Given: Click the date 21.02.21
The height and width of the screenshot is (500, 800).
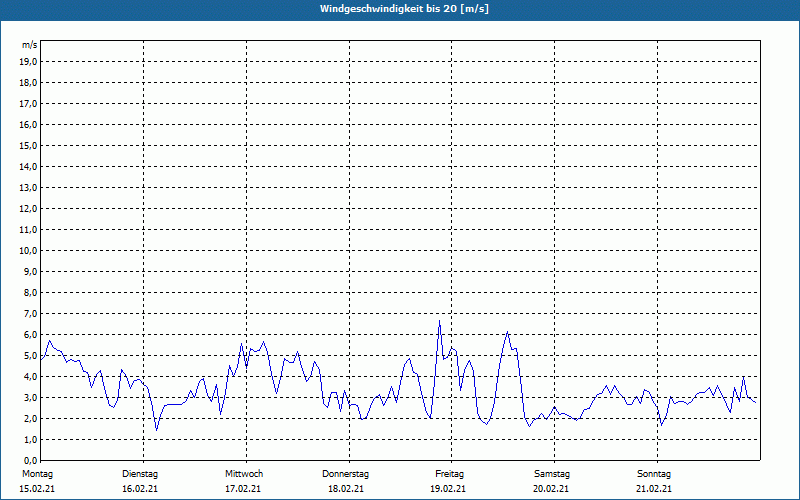Looking at the screenshot, I should [x=654, y=489].
